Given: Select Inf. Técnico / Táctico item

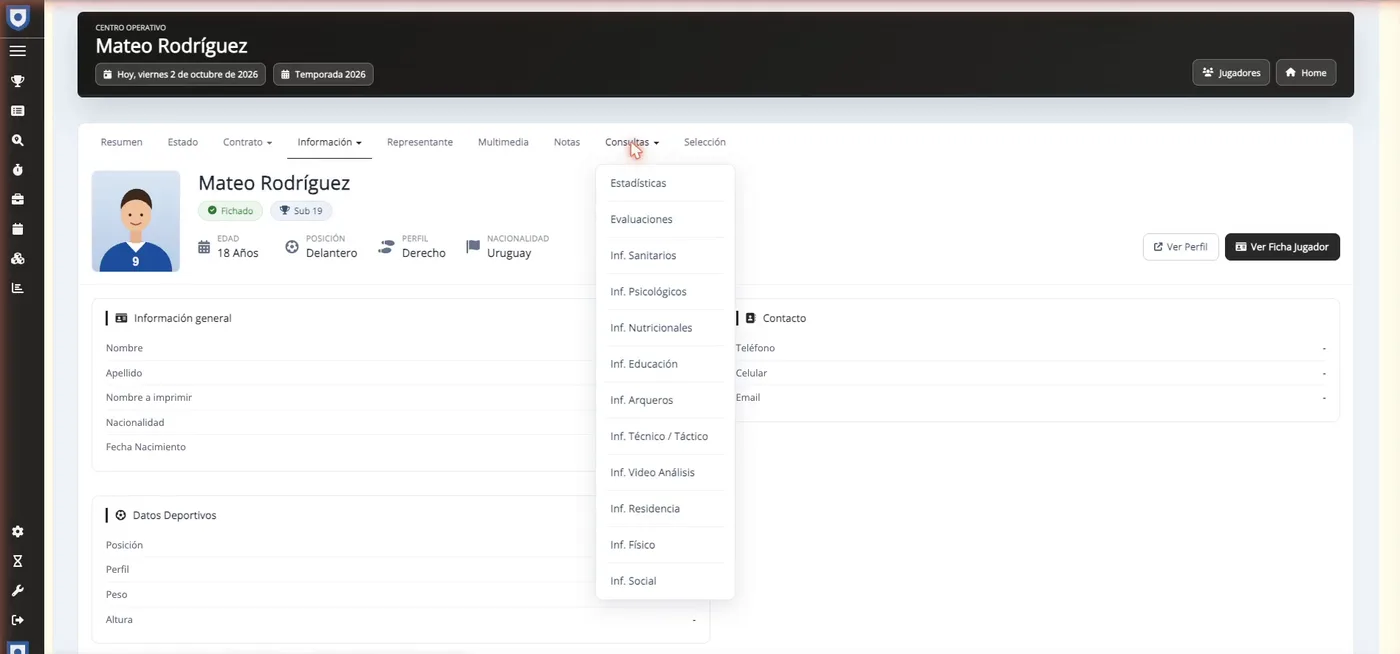Looking at the screenshot, I should 665,436.
